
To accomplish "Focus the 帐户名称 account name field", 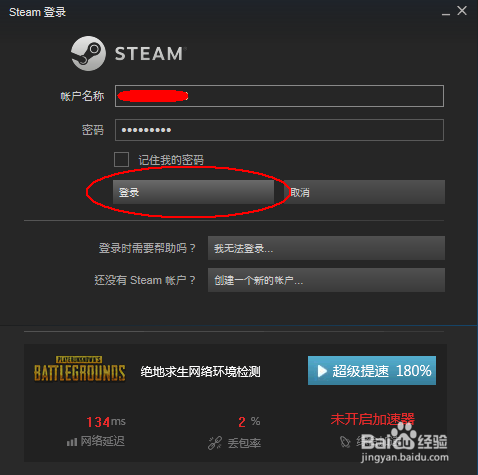I will 279,96.
